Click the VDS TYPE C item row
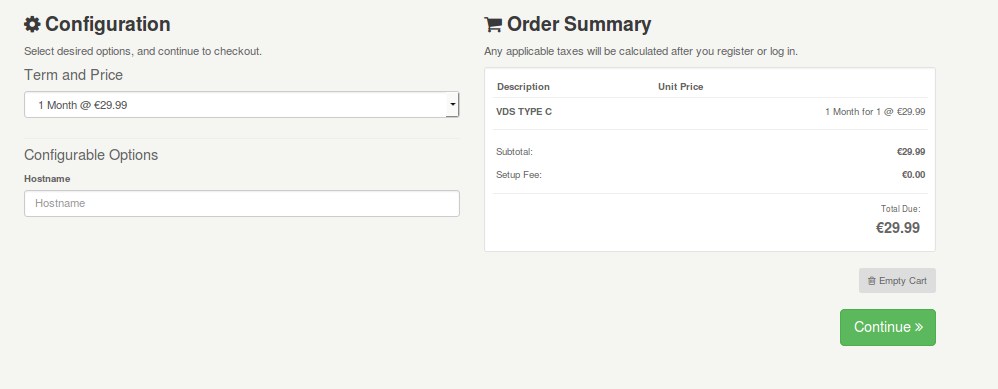 710,111
